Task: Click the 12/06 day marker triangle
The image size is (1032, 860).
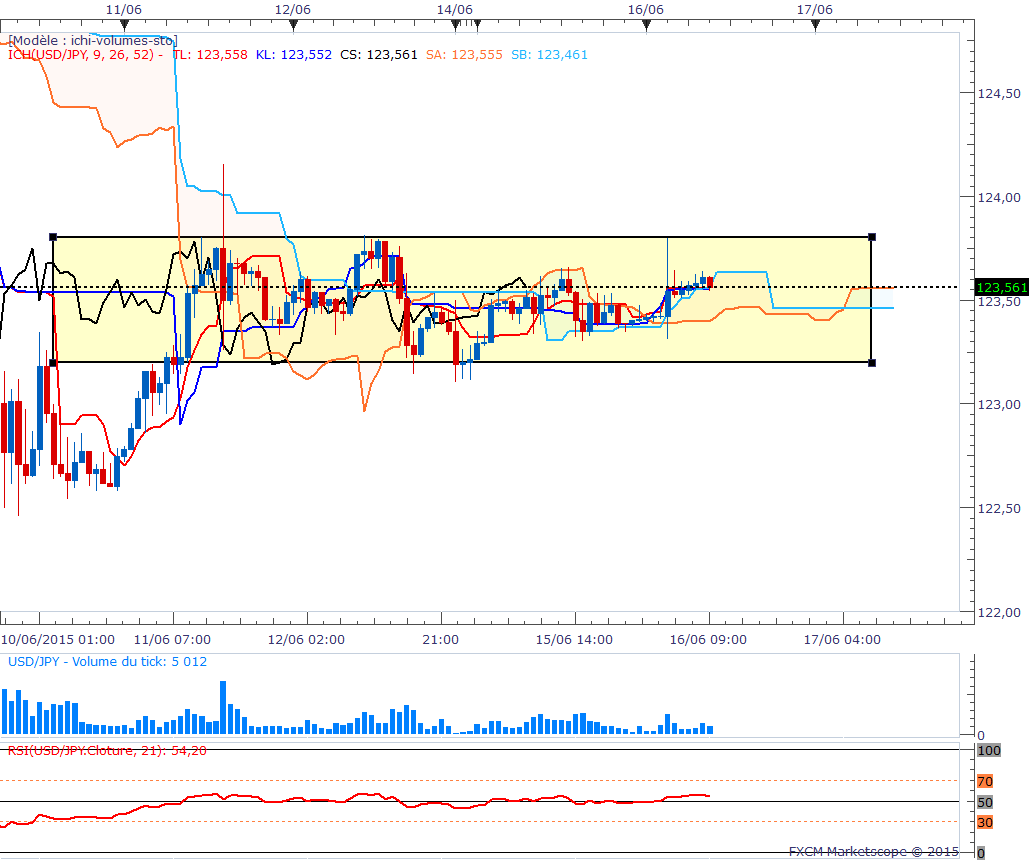Action: coord(291,25)
